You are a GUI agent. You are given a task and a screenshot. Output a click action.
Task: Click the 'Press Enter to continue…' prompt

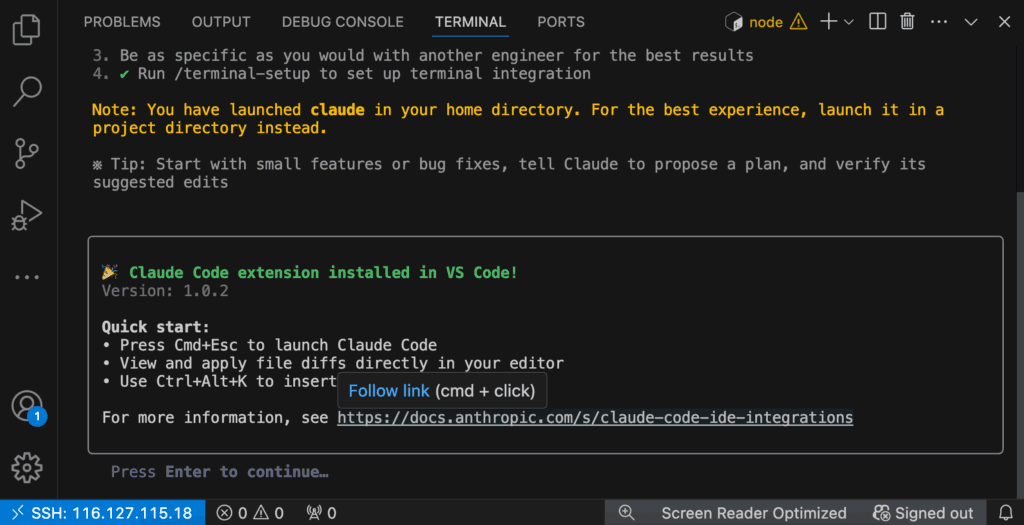point(219,471)
